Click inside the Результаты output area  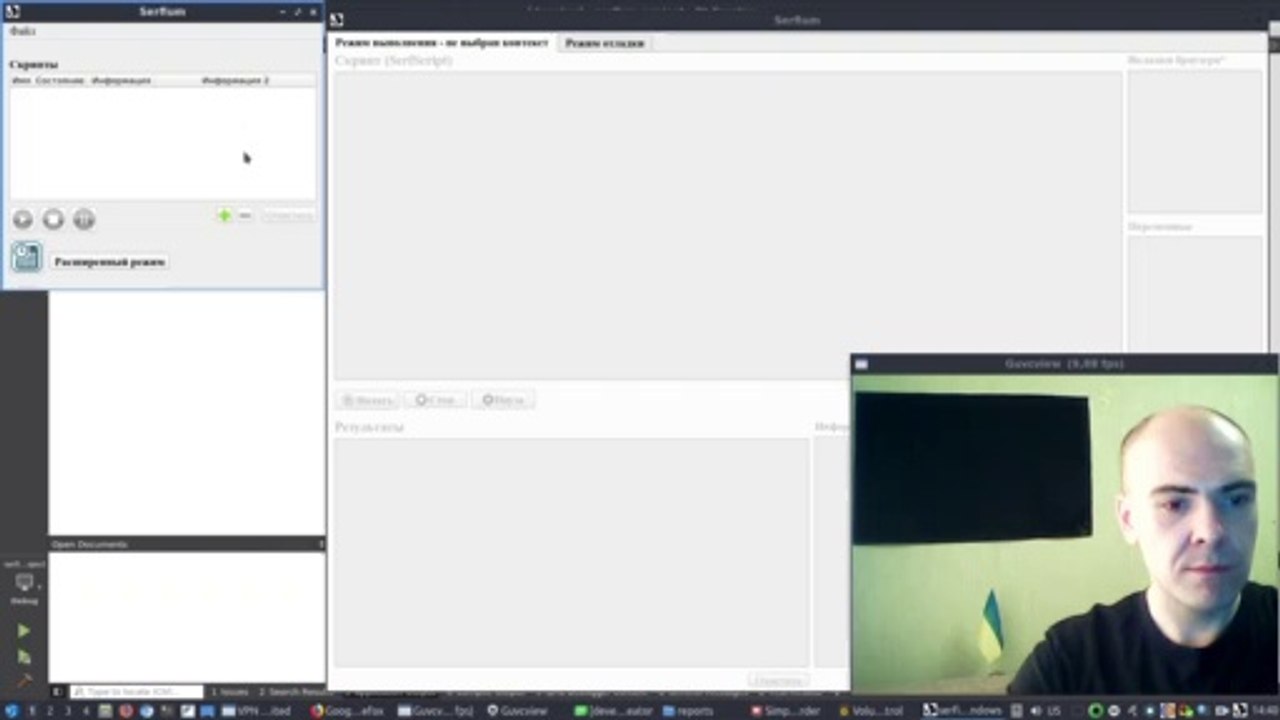(571, 552)
